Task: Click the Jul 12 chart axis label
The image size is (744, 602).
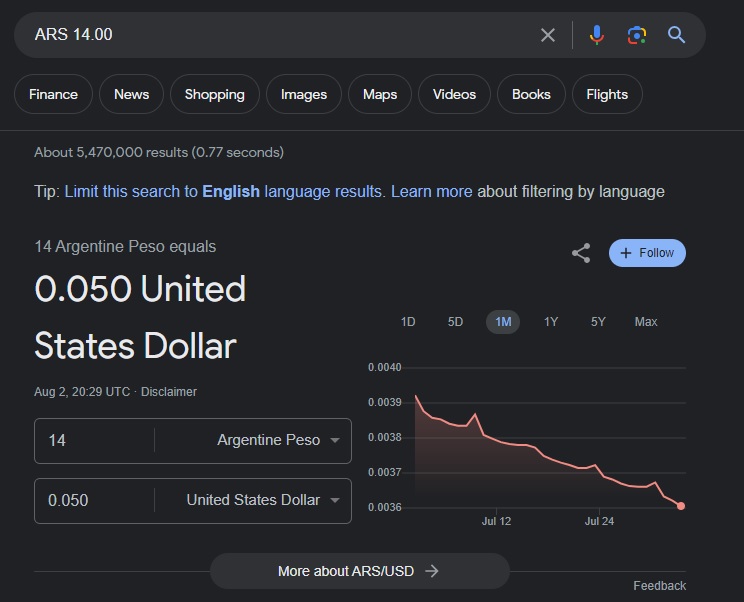Action: click(496, 521)
